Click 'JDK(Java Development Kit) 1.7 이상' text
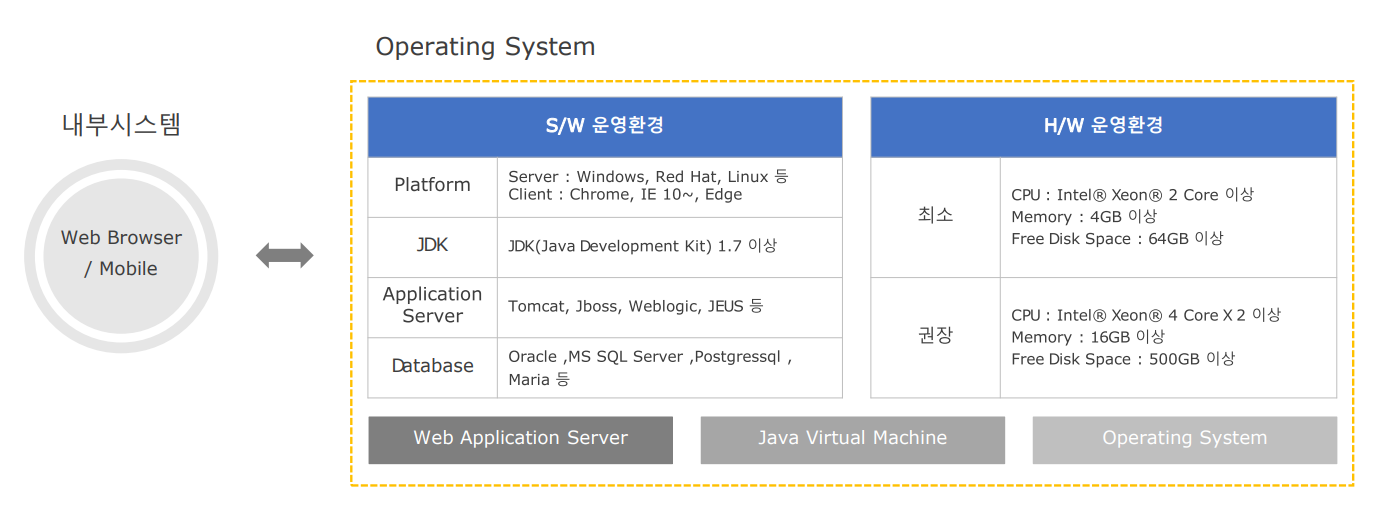 [x=642, y=246]
